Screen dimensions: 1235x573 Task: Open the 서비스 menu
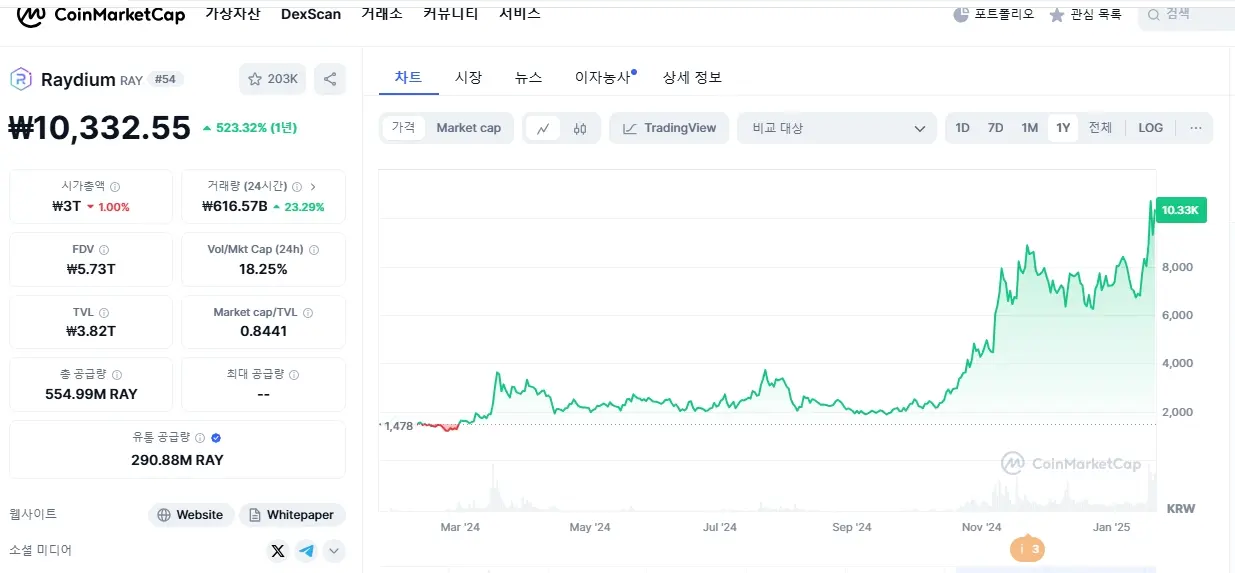[x=520, y=14]
